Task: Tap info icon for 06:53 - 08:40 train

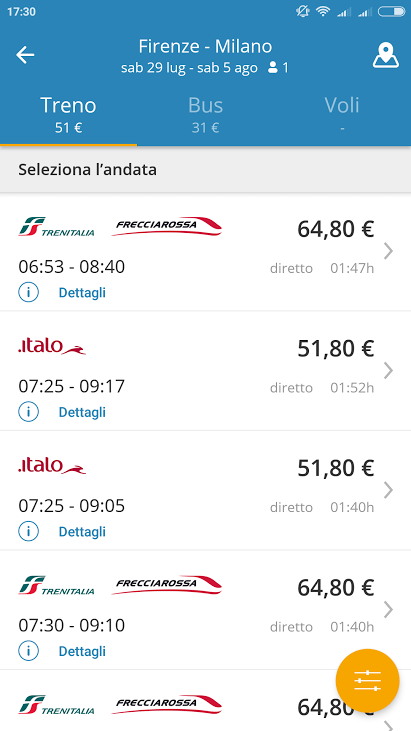Action: [x=28, y=293]
